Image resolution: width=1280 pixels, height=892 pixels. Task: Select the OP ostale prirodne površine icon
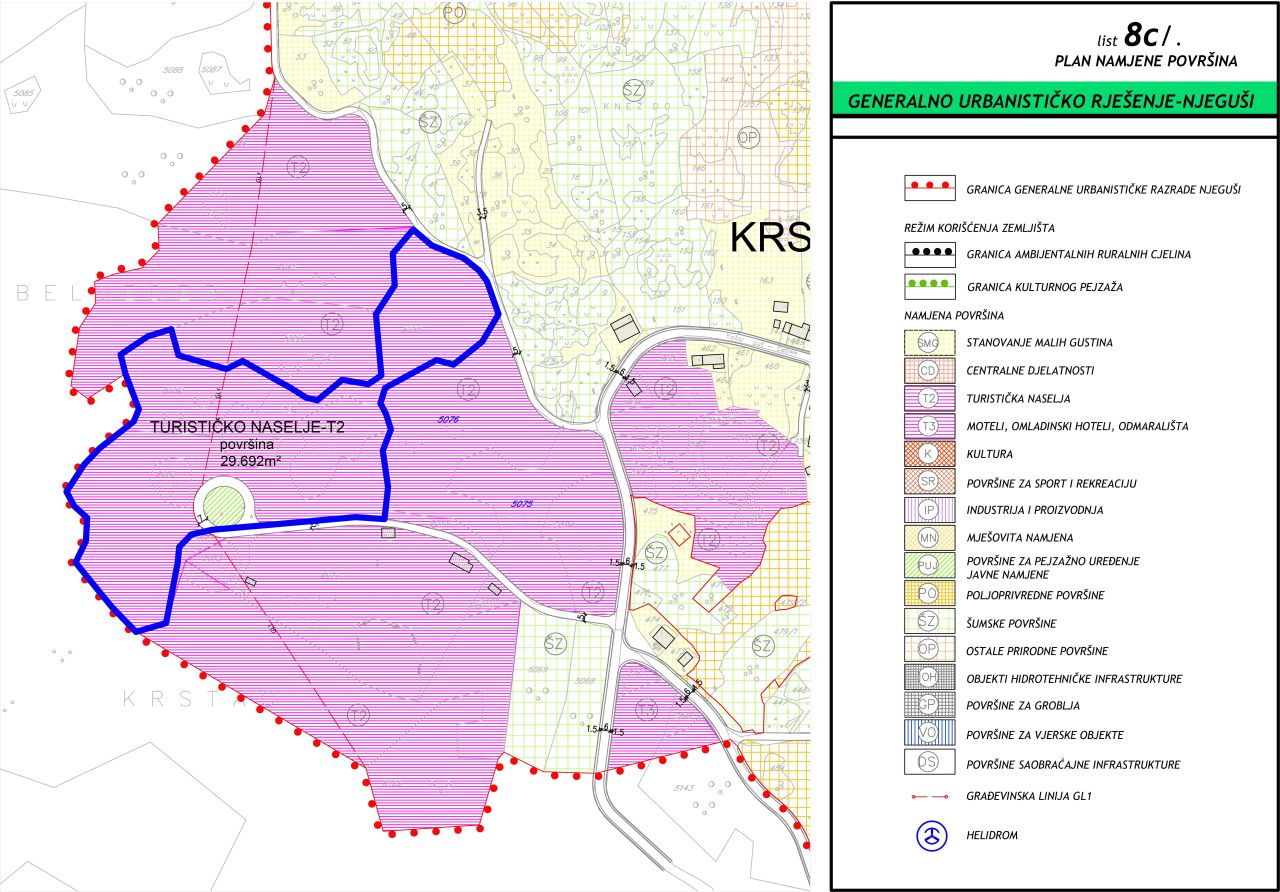coord(928,650)
